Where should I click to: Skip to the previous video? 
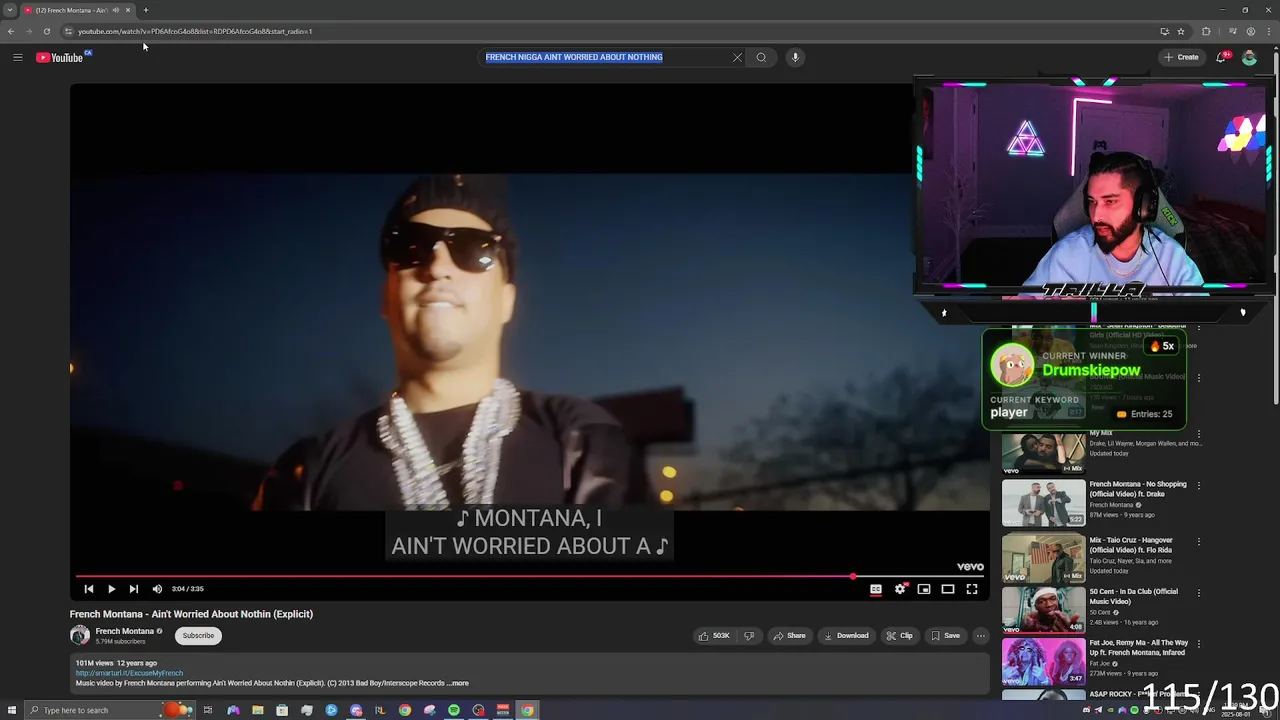point(89,589)
